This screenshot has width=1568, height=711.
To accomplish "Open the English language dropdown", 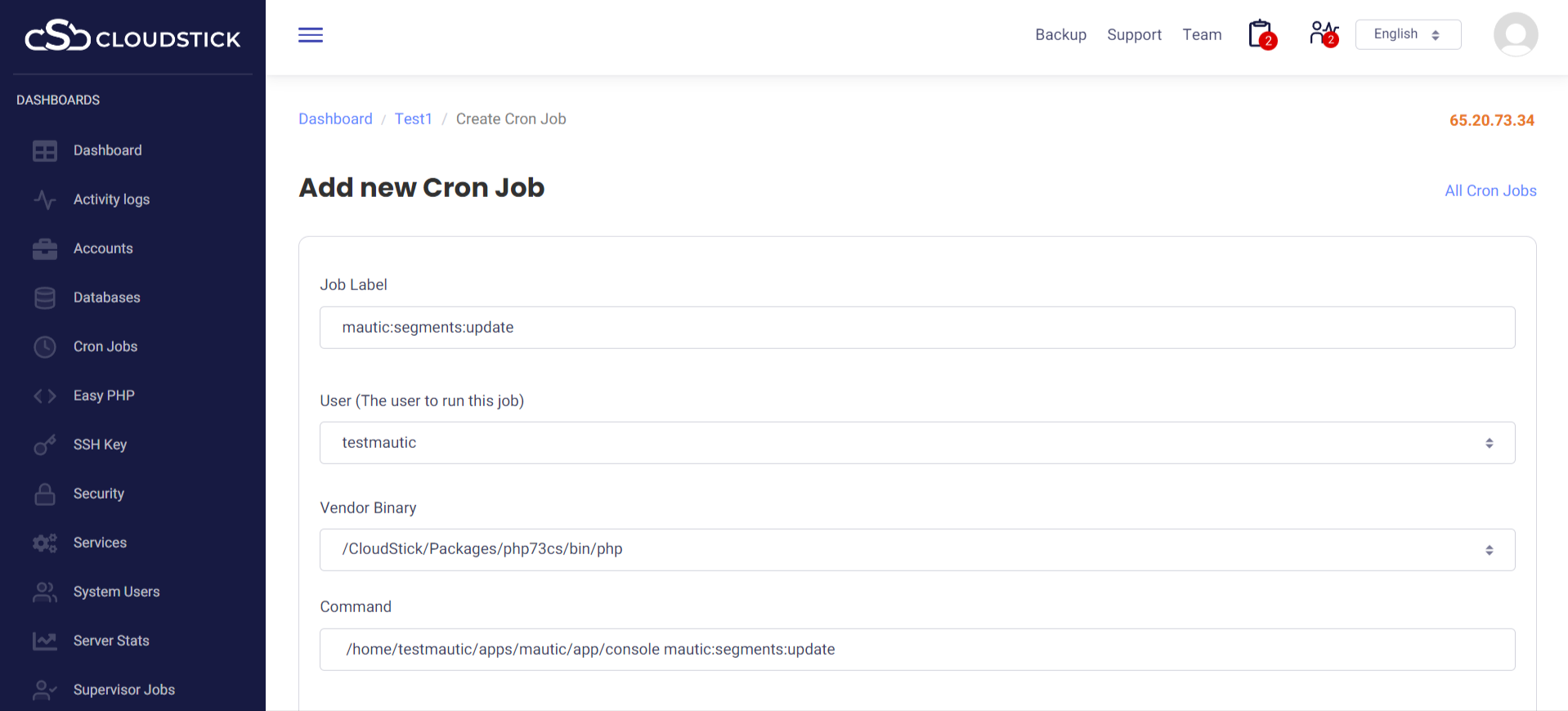I will click(x=1407, y=34).
